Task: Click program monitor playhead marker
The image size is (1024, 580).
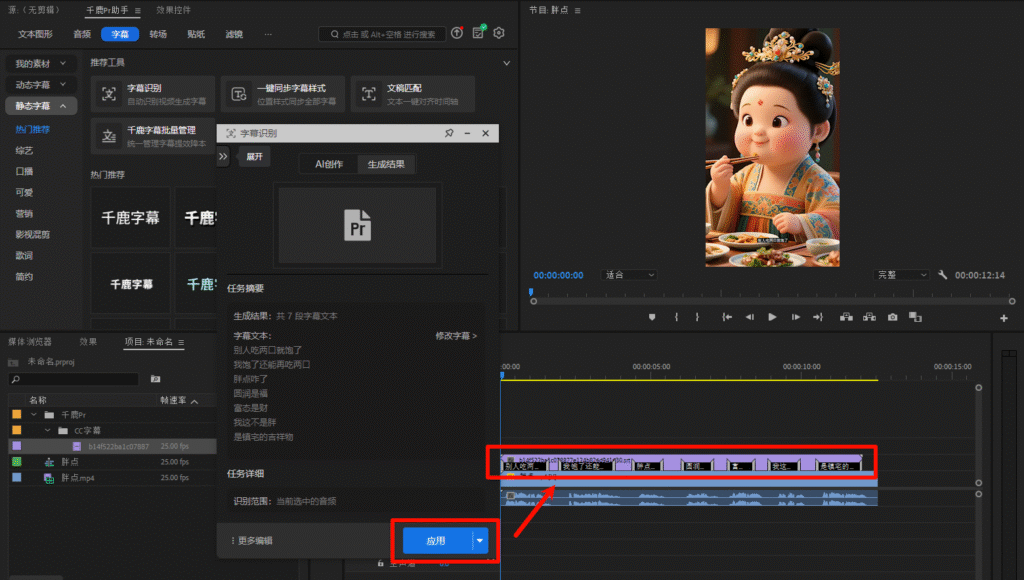Action: point(531,292)
